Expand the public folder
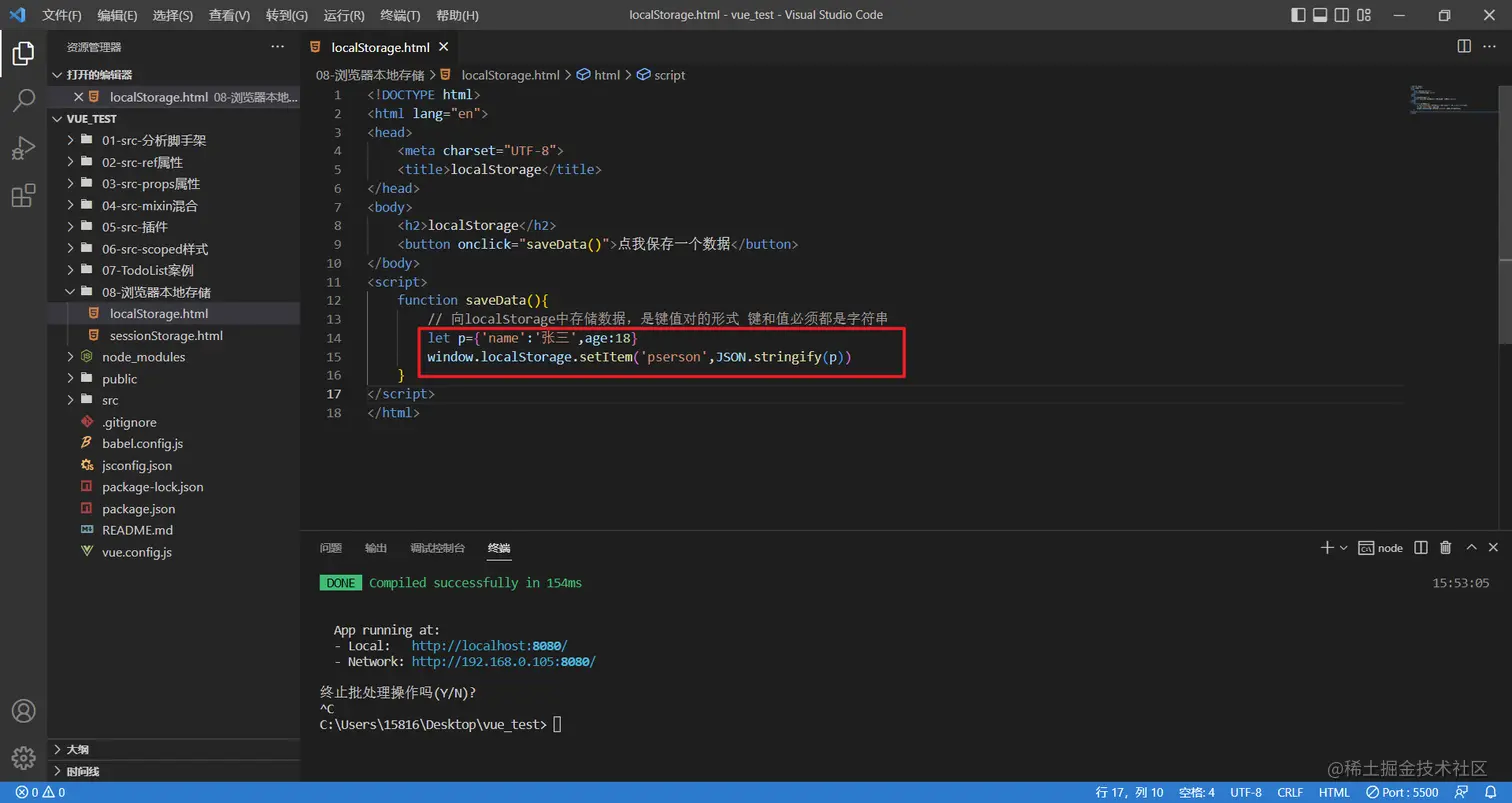The image size is (1512, 803). click(174, 379)
